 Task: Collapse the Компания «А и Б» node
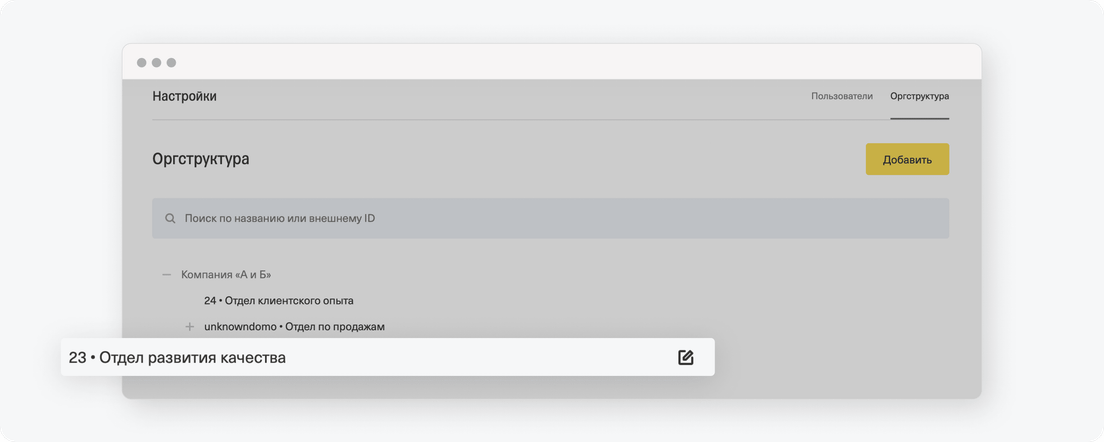coord(167,274)
